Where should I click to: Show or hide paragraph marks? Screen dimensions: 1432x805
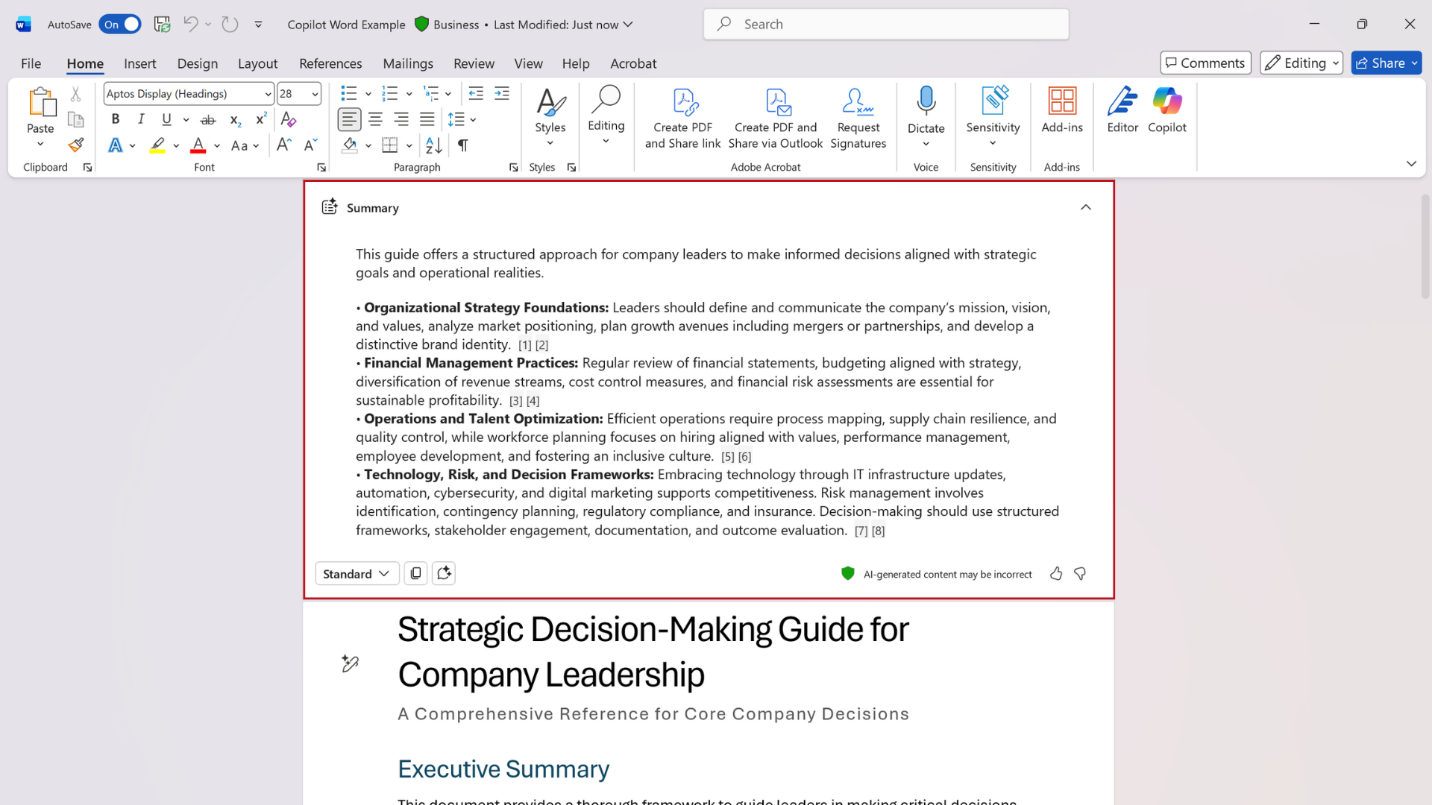[463, 145]
